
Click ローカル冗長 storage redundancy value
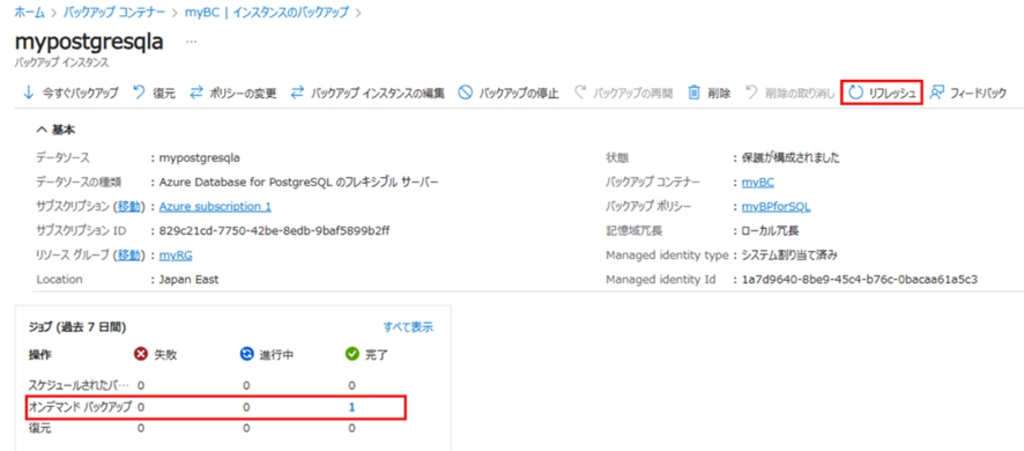pyautogui.click(x=771, y=230)
